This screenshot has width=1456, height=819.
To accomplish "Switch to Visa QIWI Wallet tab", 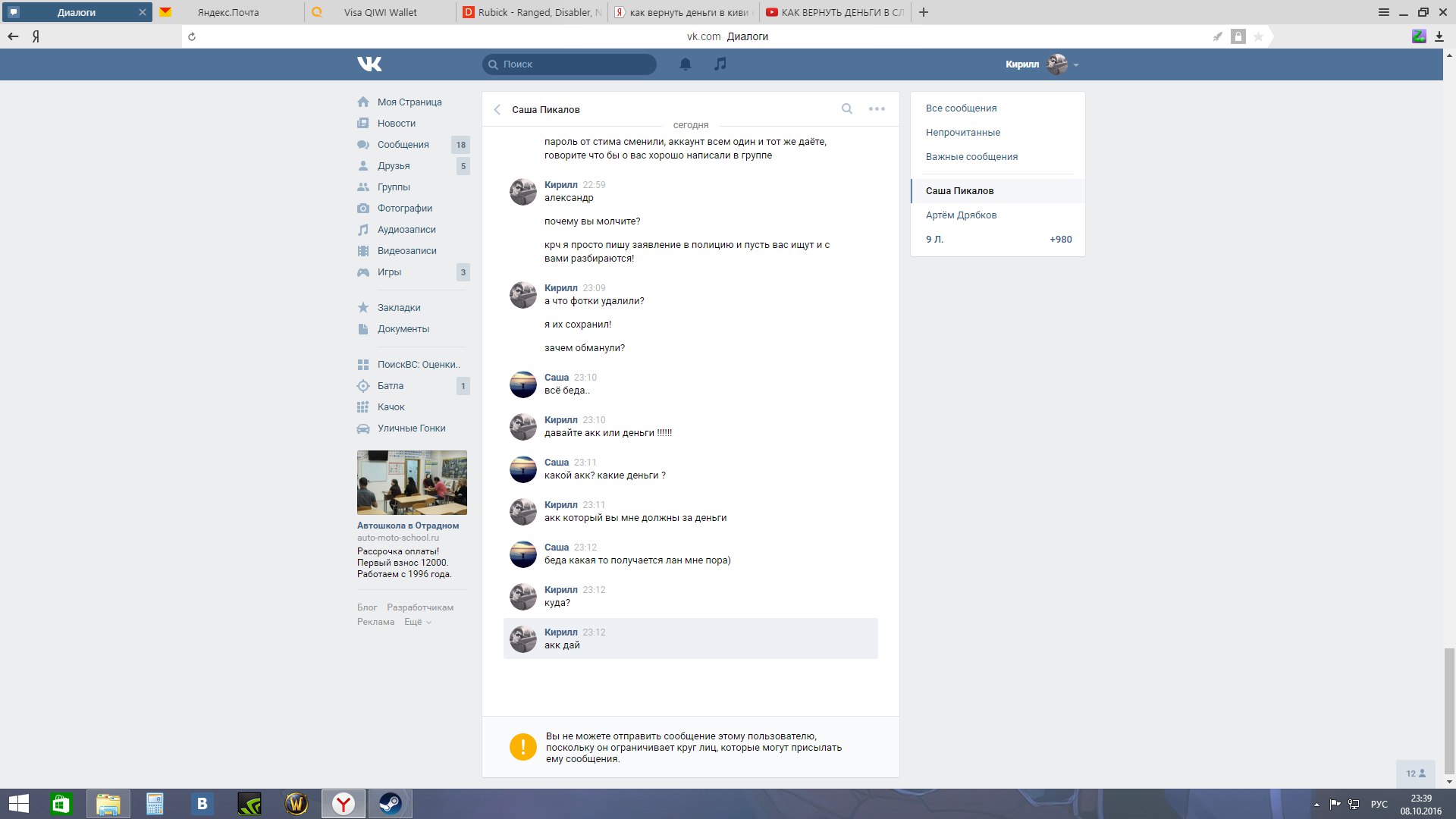I will coord(381,12).
